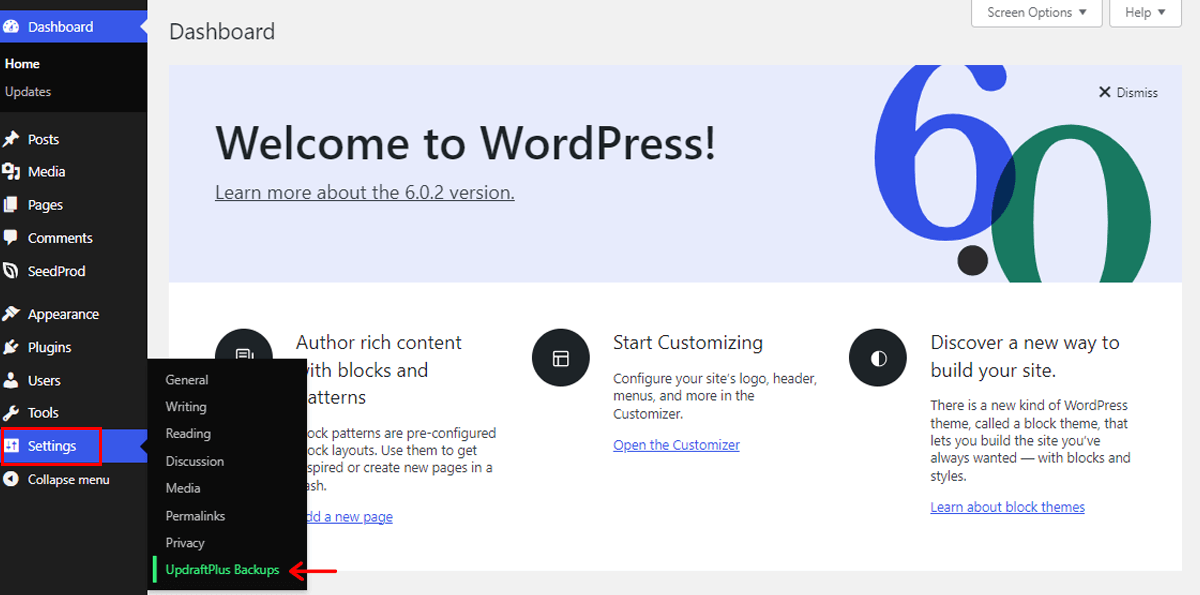The height and width of the screenshot is (595, 1200).
Task: Click the Dismiss link label
Action: pyautogui.click(x=1137, y=92)
